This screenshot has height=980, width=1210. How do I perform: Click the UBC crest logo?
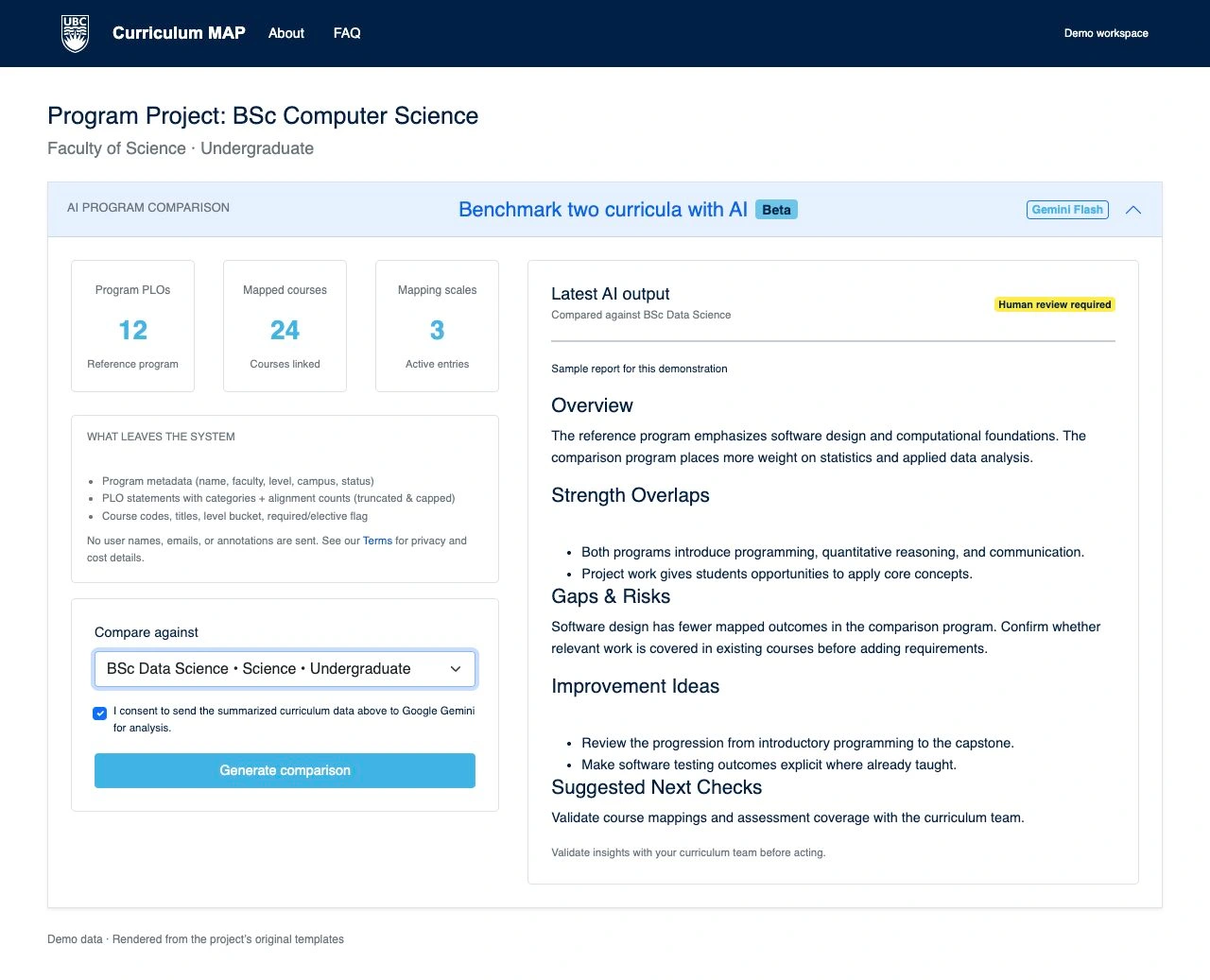pyautogui.click(x=75, y=33)
